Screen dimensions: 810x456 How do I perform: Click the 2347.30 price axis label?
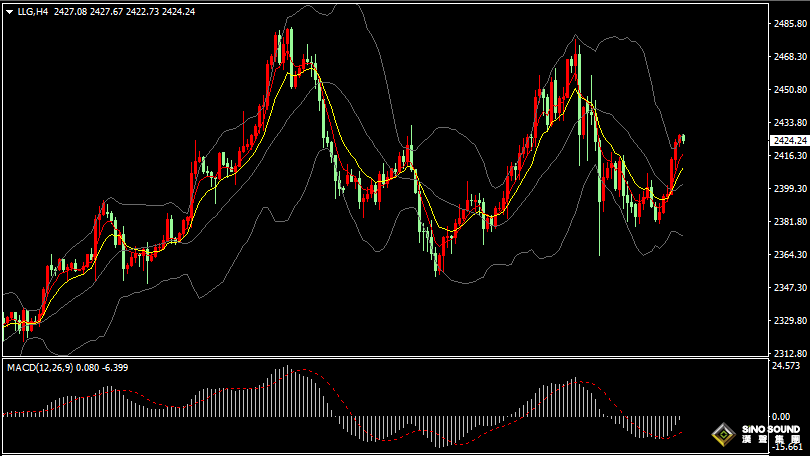tap(764, 287)
